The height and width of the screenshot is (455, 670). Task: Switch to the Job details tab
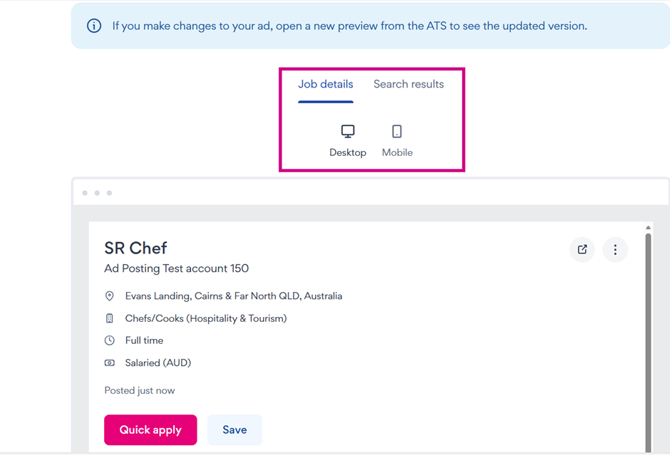(325, 84)
